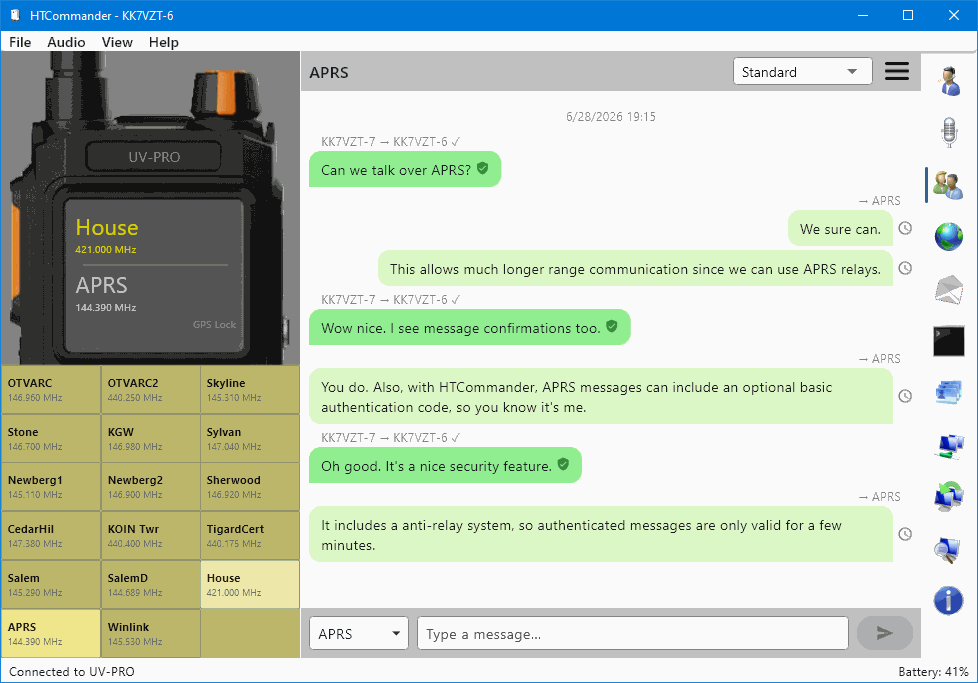Open the user profile sidebar icon

point(949,80)
